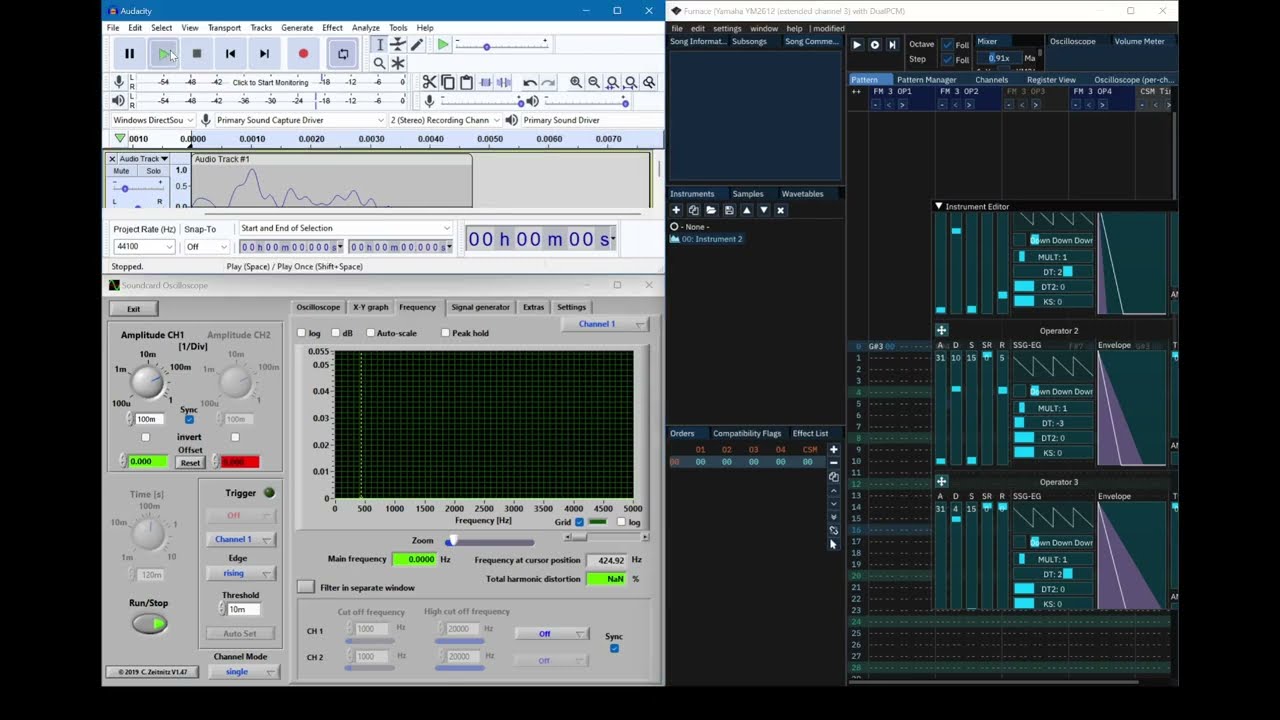Click Furnace play transport button
The height and width of the screenshot is (720, 1280).
tap(856, 45)
